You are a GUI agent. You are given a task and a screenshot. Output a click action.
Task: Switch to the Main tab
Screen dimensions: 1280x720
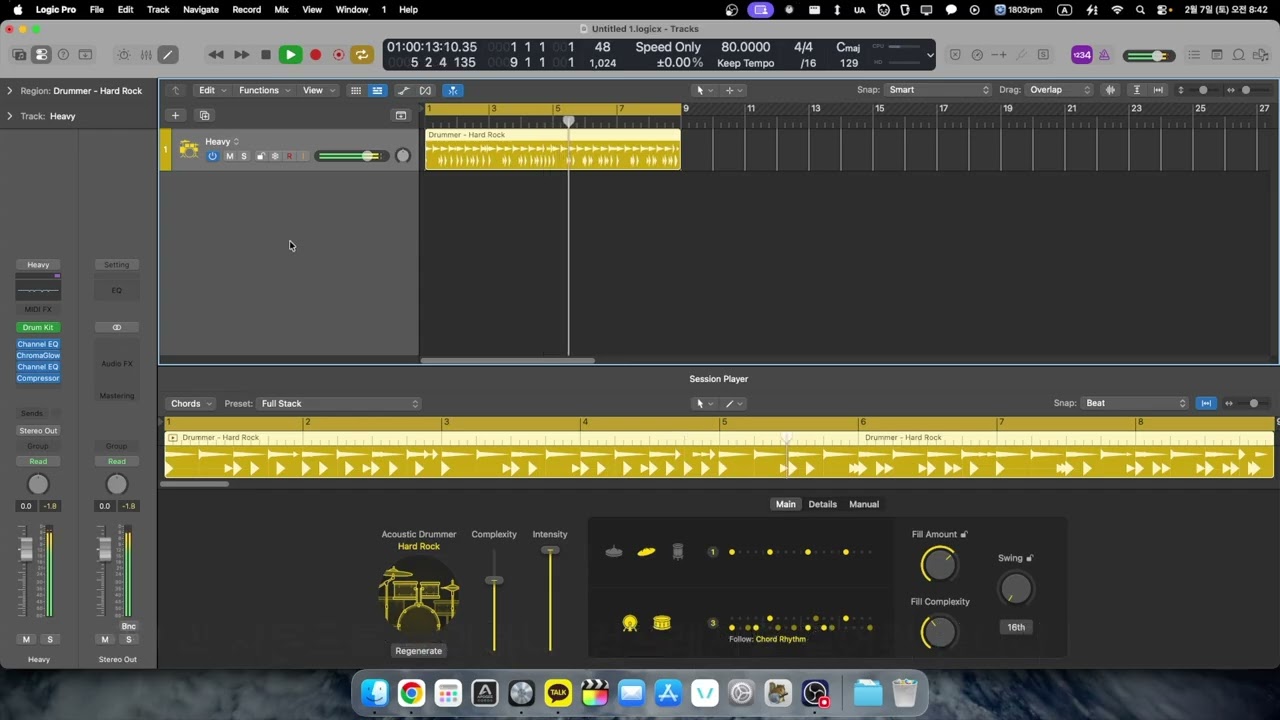click(x=786, y=504)
